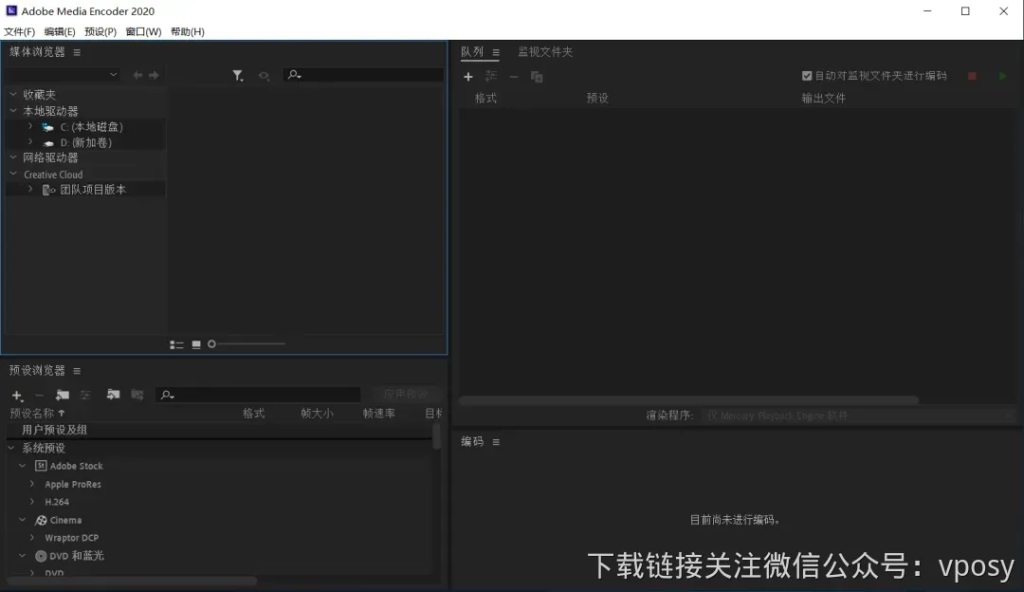The height and width of the screenshot is (592, 1024).
Task: Click the preset browser search field
Action: point(258,395)
